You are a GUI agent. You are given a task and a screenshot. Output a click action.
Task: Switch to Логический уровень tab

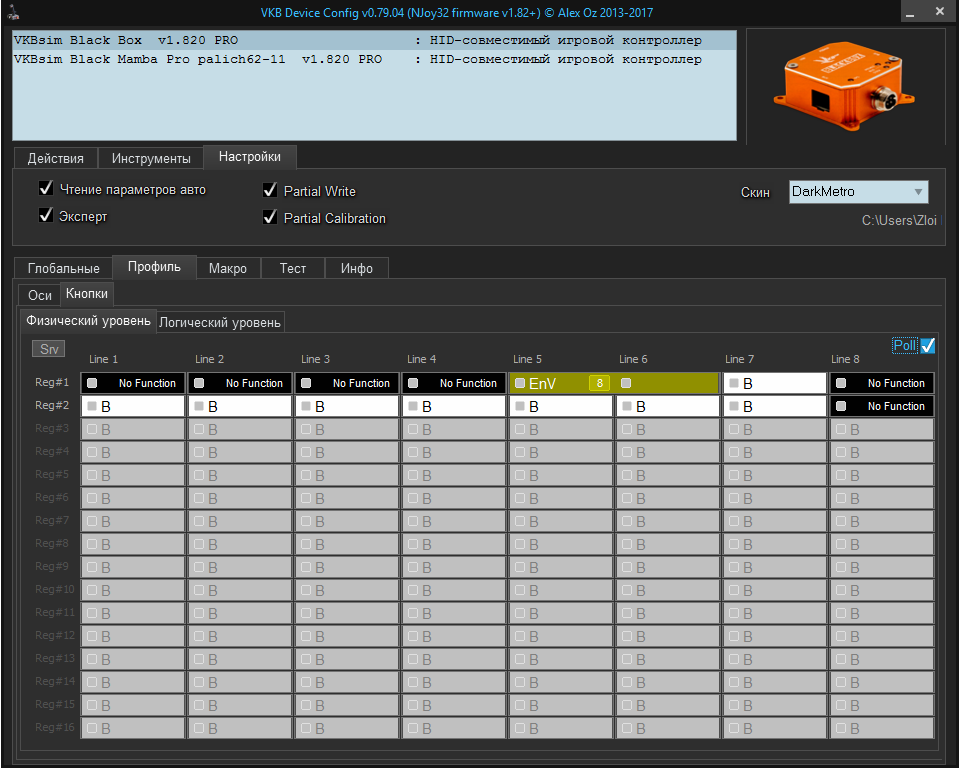click(x=220, y=322)
